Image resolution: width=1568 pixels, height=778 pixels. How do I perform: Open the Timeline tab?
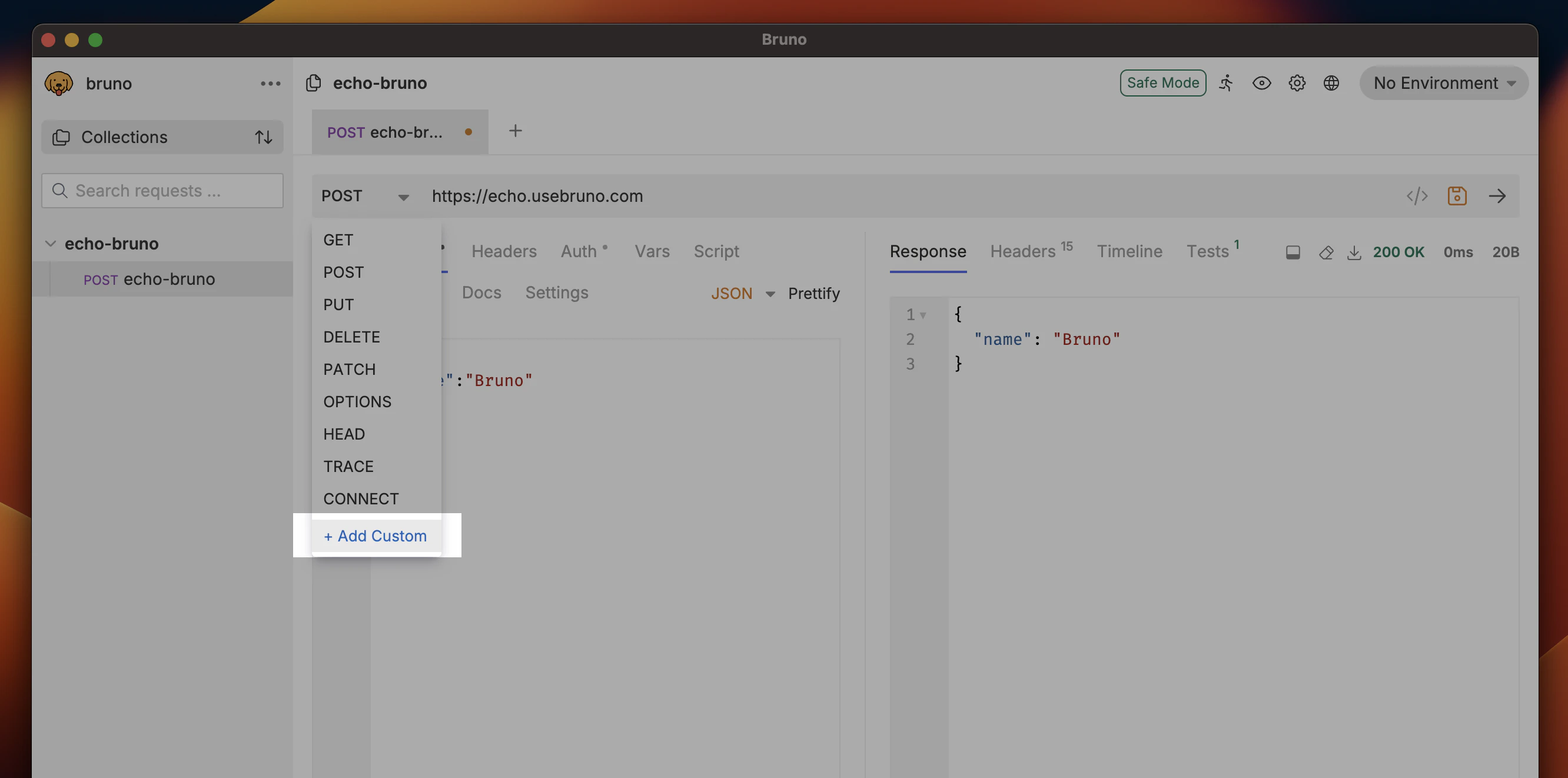pos(1130,251)
